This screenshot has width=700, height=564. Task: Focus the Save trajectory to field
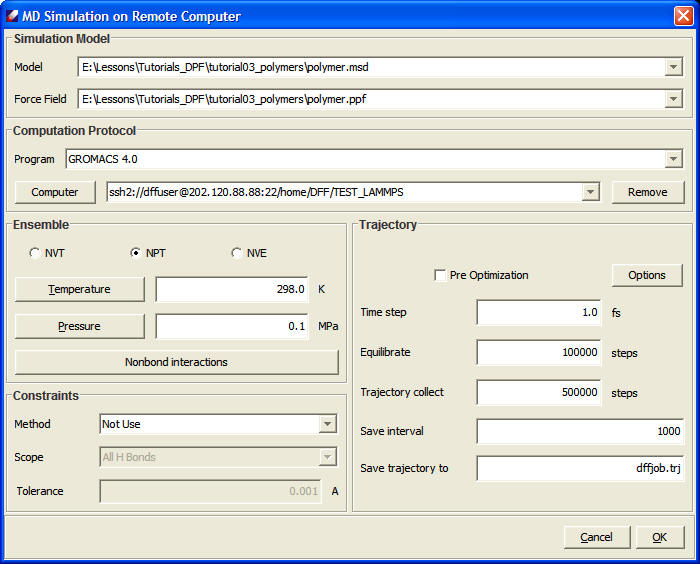(x=579, y=468)
